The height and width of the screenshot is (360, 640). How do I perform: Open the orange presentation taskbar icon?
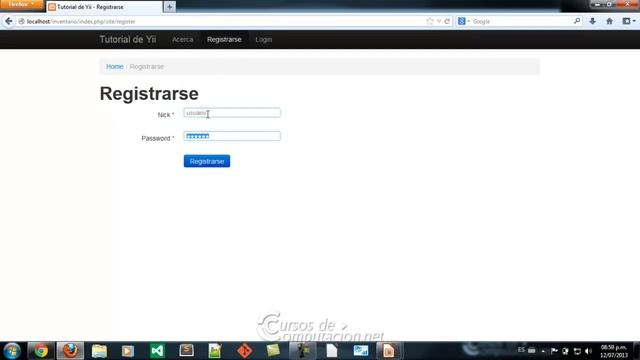coord(388,351)
